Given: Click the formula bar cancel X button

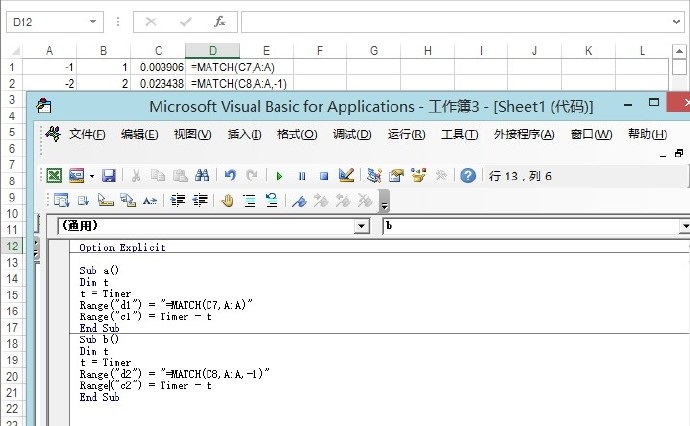Looking at the screenshot, I should click(x=151, y=22).
